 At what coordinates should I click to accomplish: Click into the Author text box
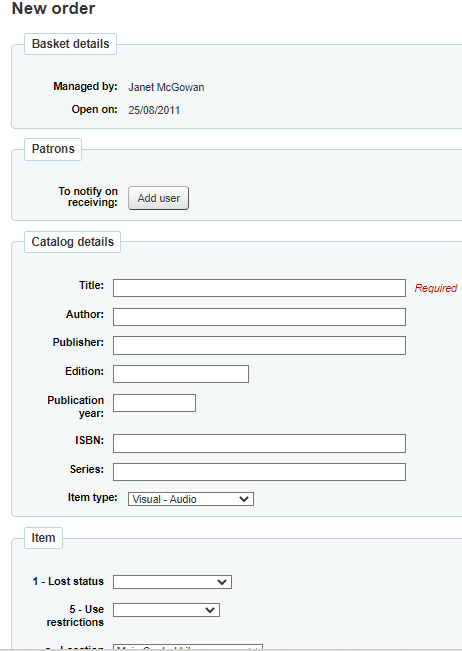click(x=259, y=317)
